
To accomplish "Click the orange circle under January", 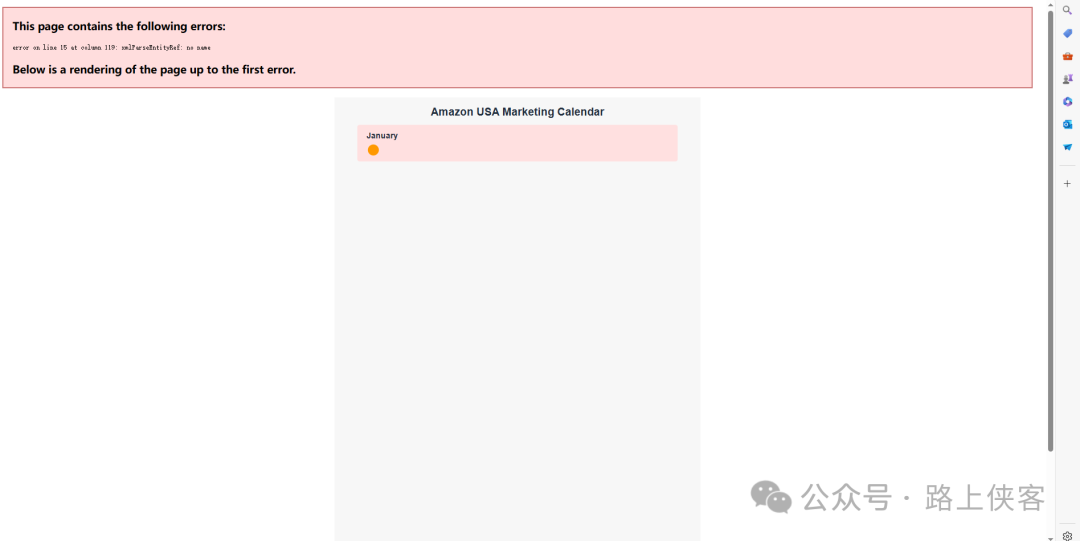I will 373,150.
